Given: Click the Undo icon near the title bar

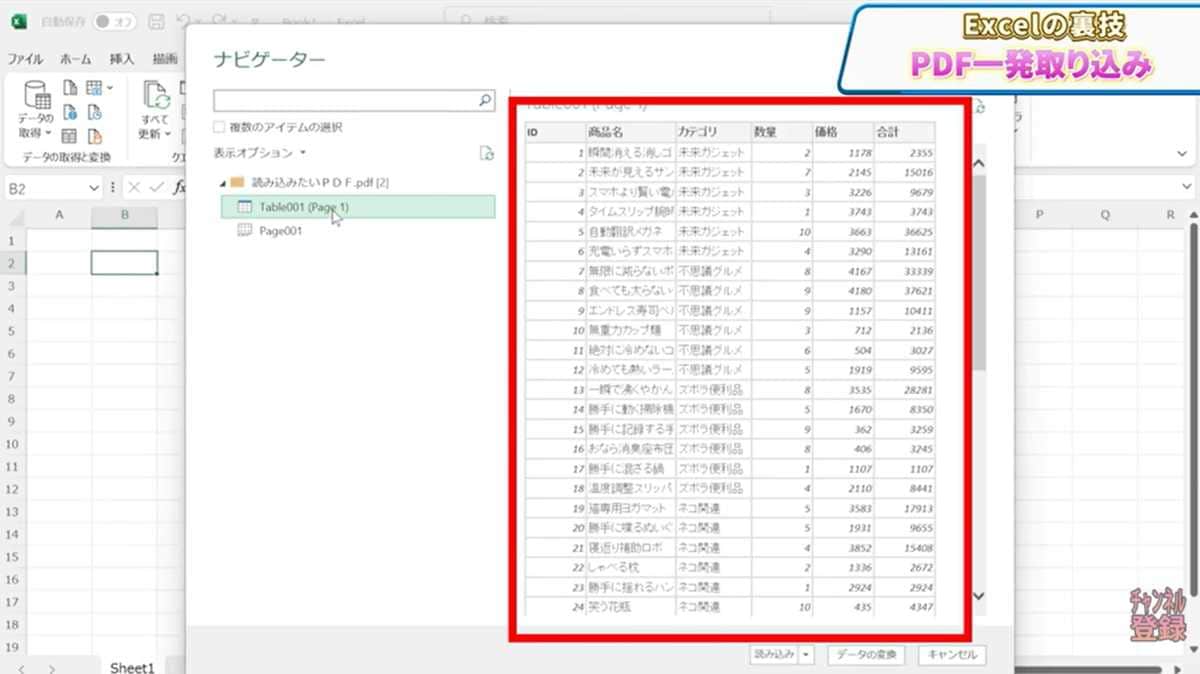Looking at the screenshot, I should [183, 20].
